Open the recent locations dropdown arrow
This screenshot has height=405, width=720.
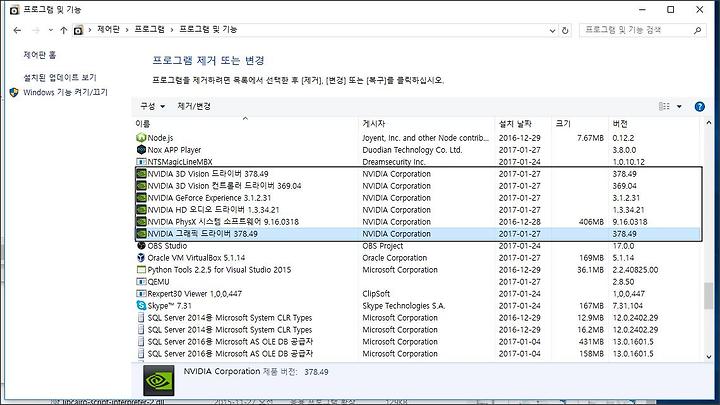tap(51, 30)
